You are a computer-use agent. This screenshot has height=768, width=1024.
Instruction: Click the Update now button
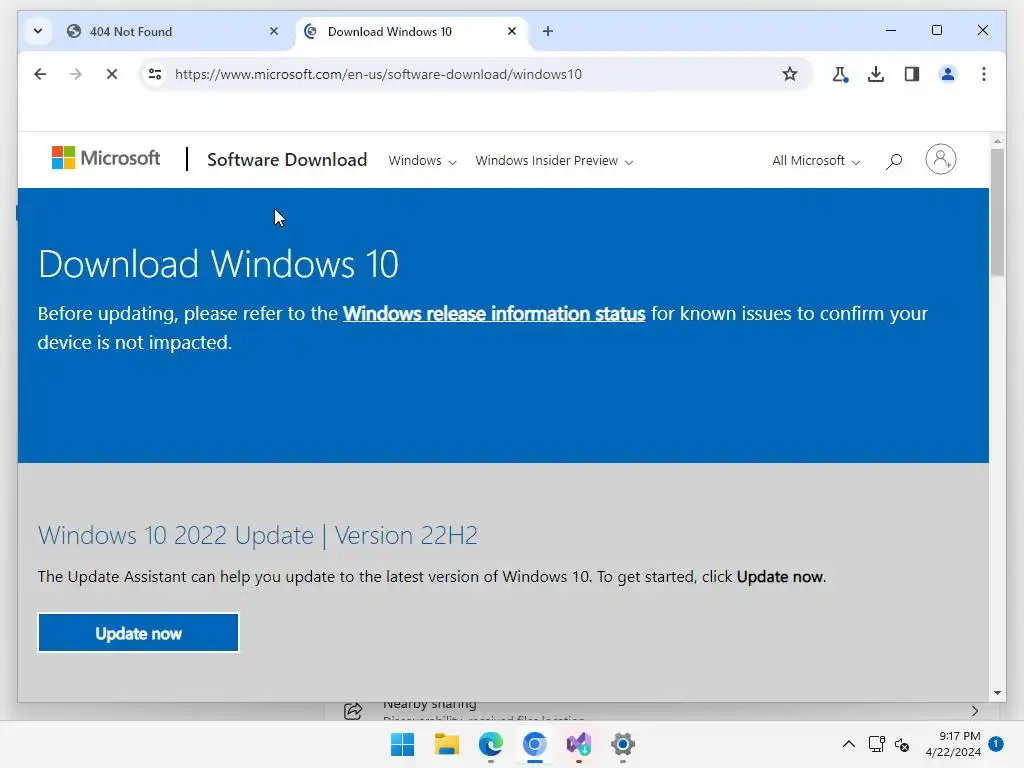pyautogui.click(x=138, y=633)
